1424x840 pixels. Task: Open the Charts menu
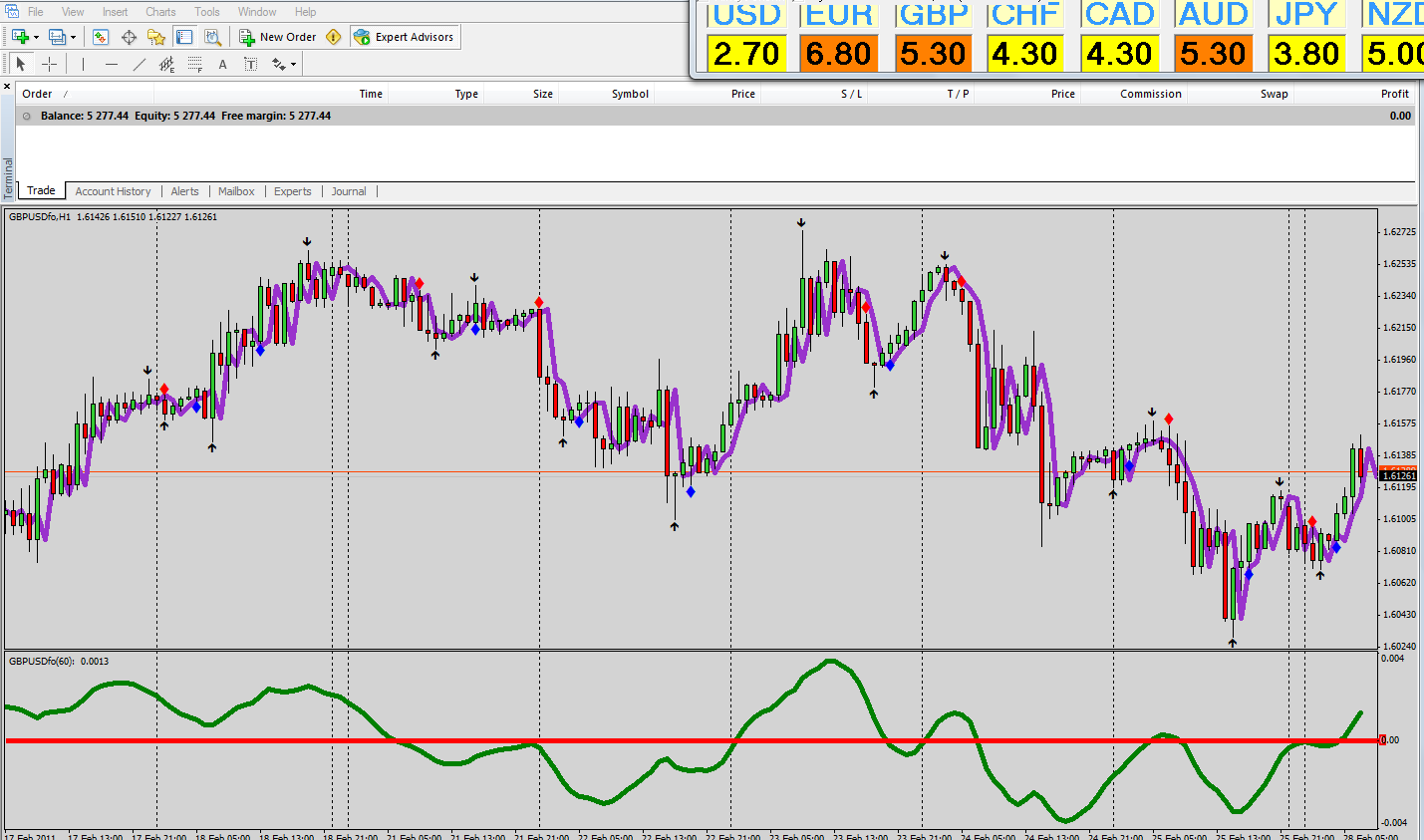click(x=160, y=12)
